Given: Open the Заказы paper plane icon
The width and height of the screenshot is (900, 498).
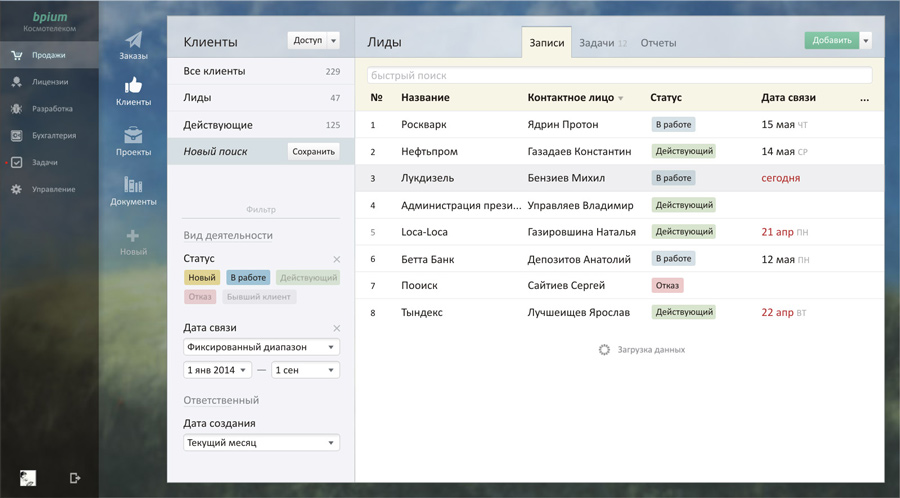Looking at the screenshot, I should pyautogui.click(x=133, y=40).
